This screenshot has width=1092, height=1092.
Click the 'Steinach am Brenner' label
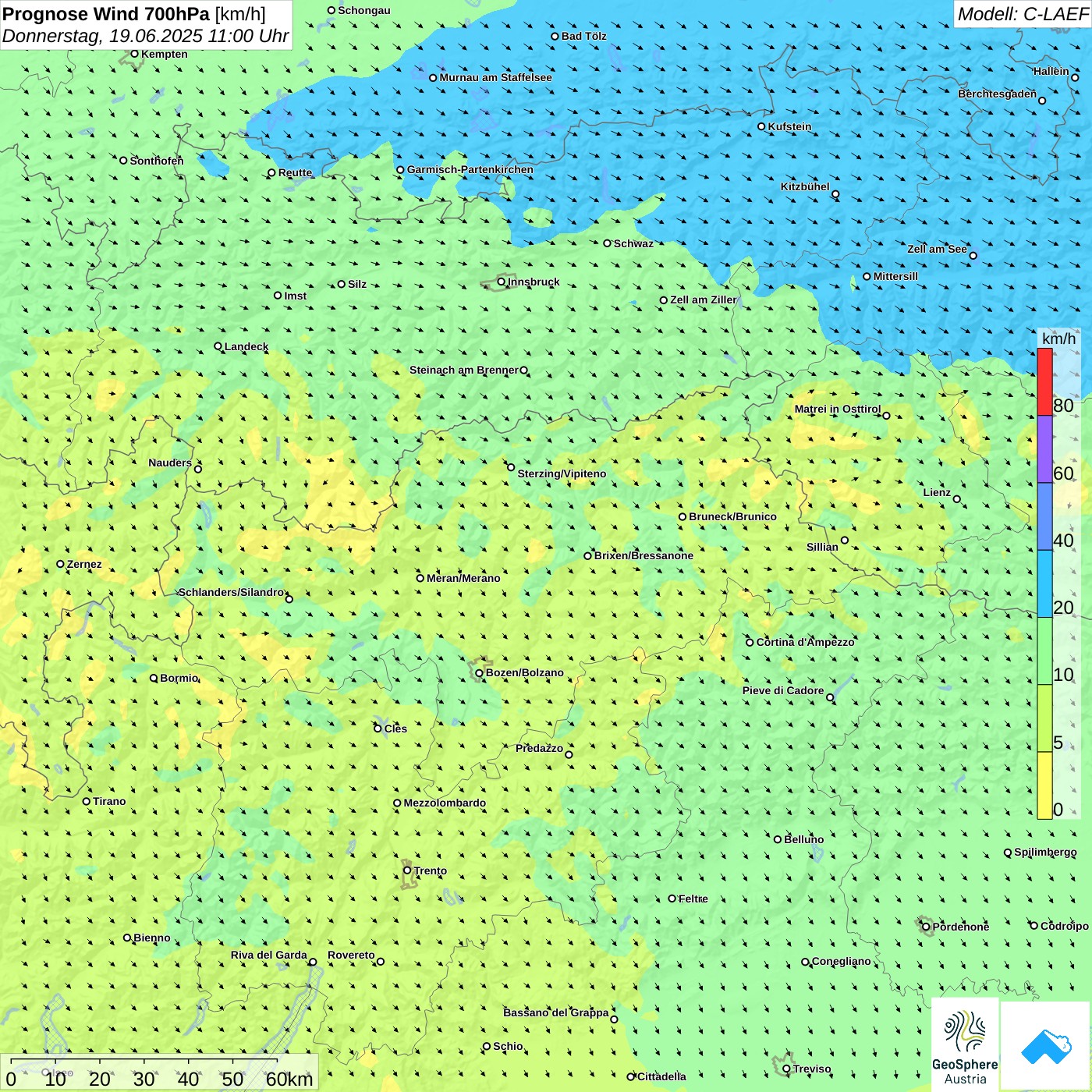[x=464, y=370]
